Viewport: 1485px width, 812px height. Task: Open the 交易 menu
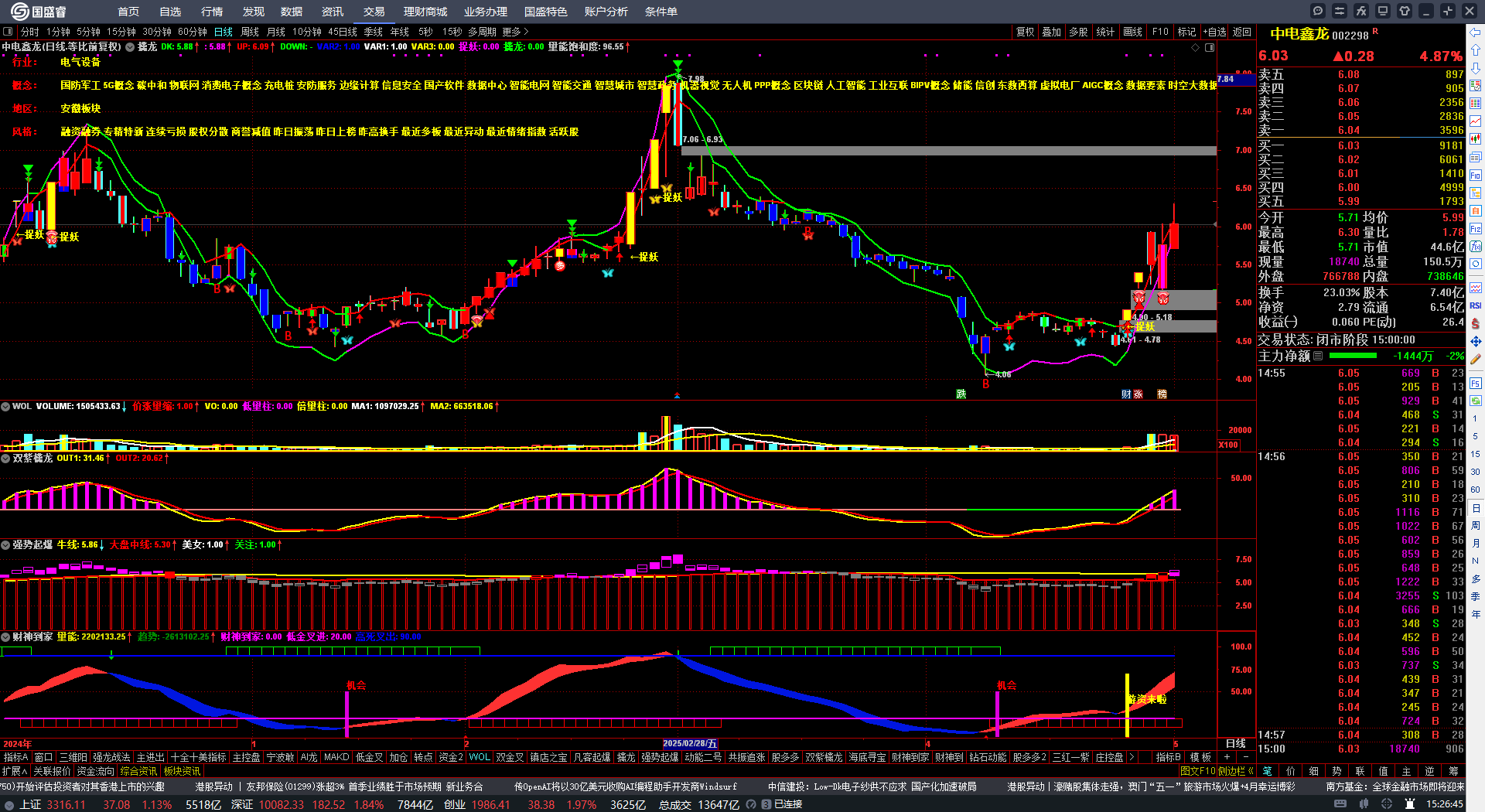click(x=374, y=12)
